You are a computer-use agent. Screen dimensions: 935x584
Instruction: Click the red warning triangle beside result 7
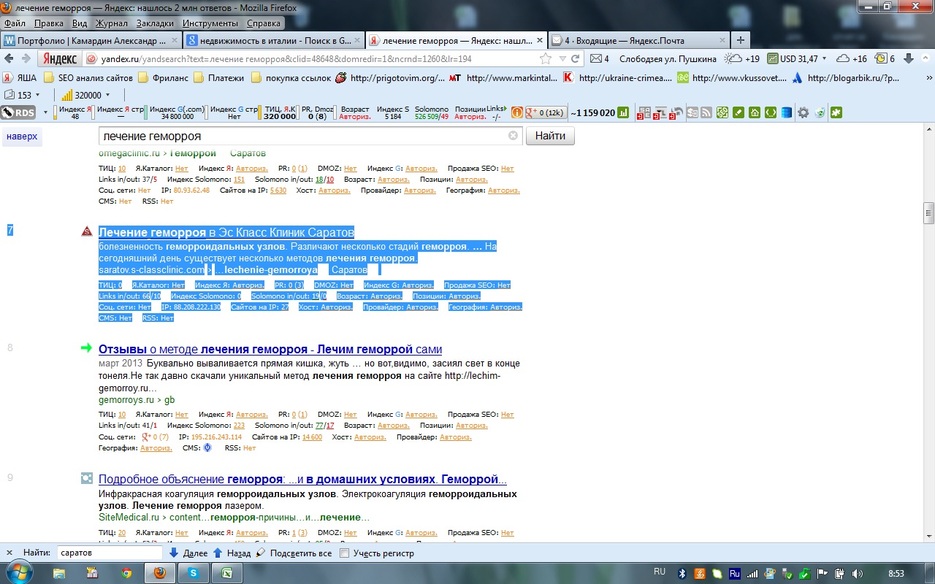pos(86,231)
